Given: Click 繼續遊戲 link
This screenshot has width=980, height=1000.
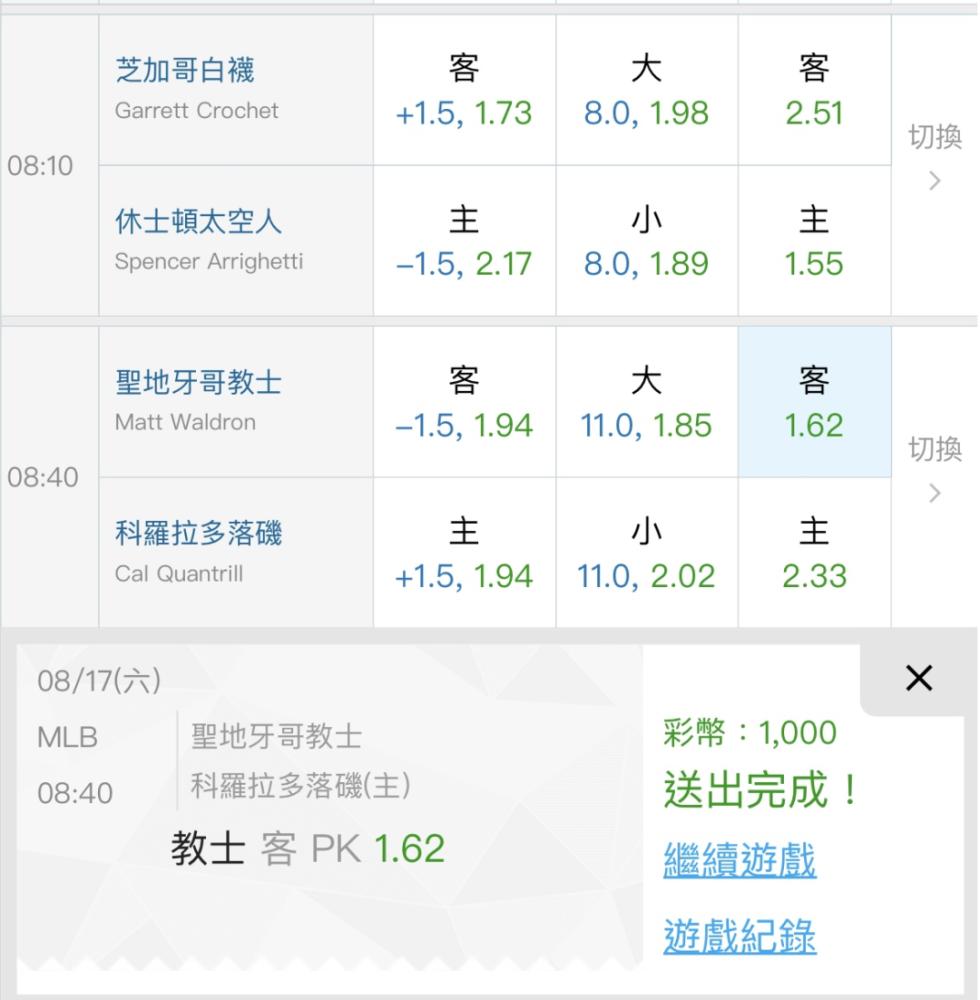Looking at the screenshot, I should (x=739, y=861).
